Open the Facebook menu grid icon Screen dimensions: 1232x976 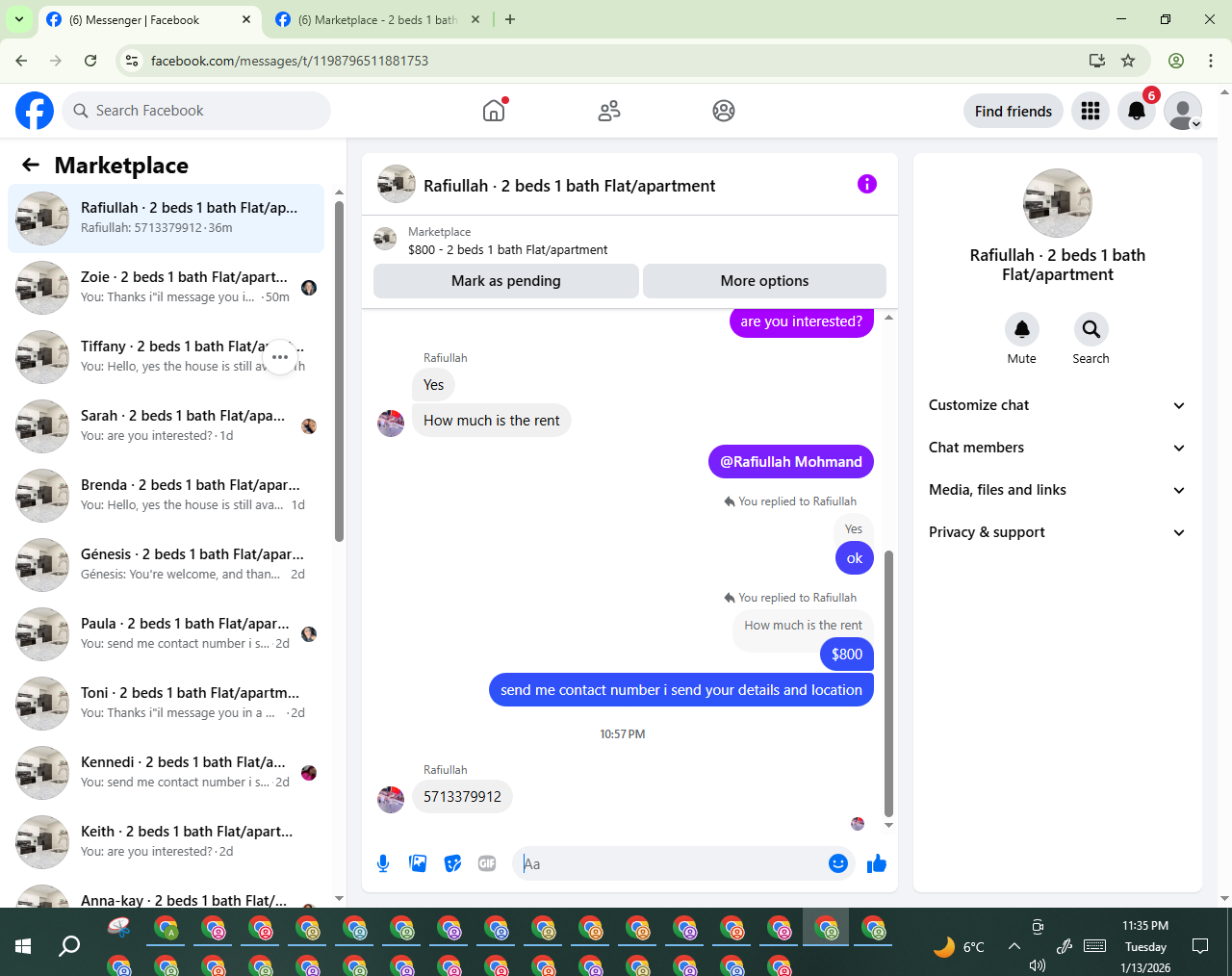[1091, 111]
